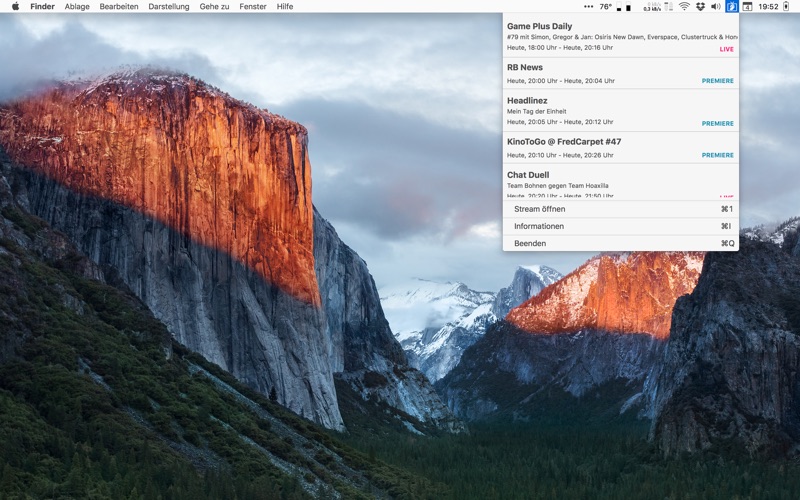Click the KinoToGo @ FredCarpet #47 entry

coord(621,148)
